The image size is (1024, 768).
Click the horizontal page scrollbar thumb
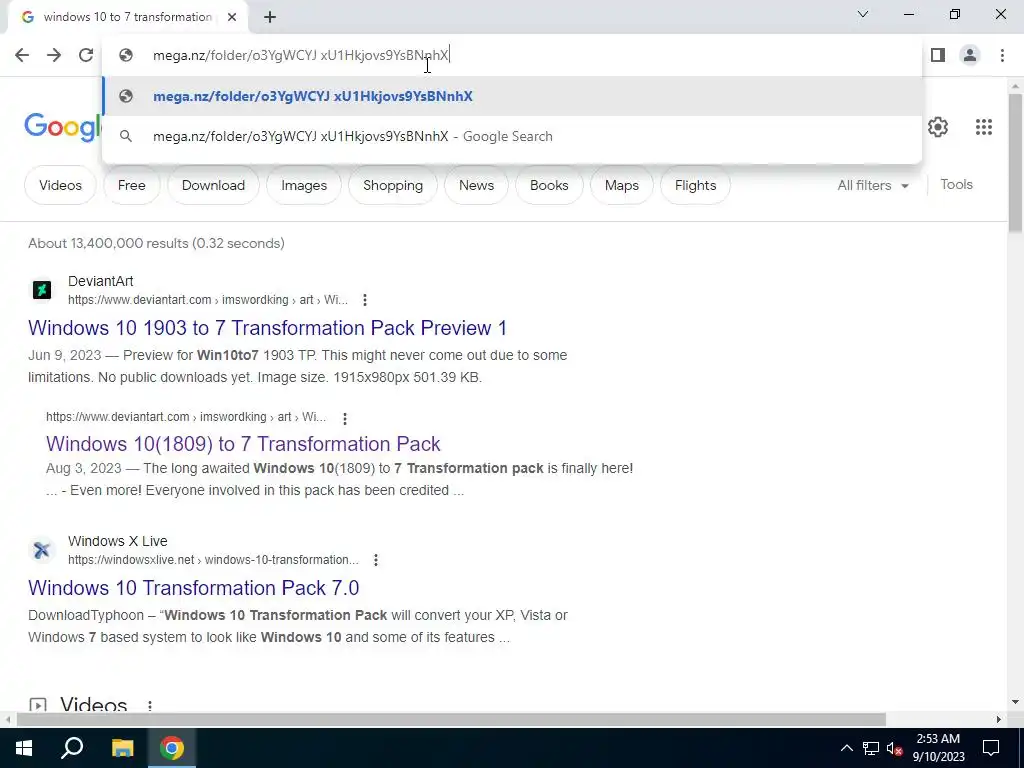click(x=451, y=719)
